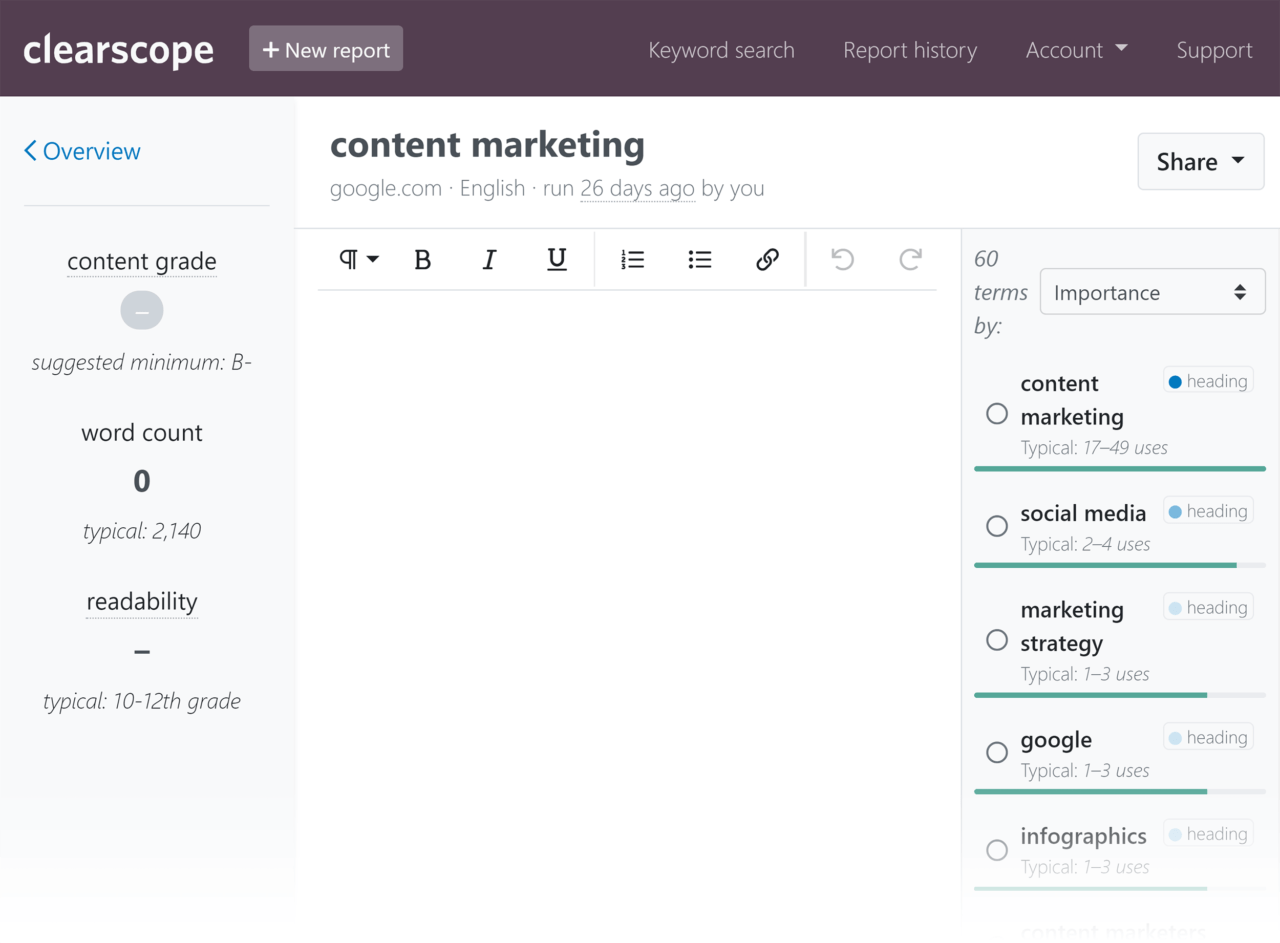Mark the 'content marketing' term as used
This screenshot has height=943, width=1280.
pos(996,412)
